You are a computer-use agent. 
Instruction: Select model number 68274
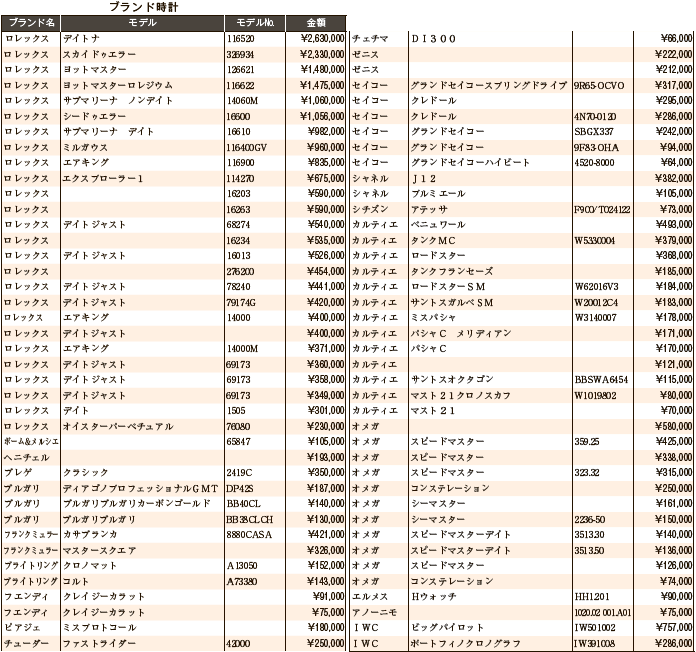coord(238,225)
